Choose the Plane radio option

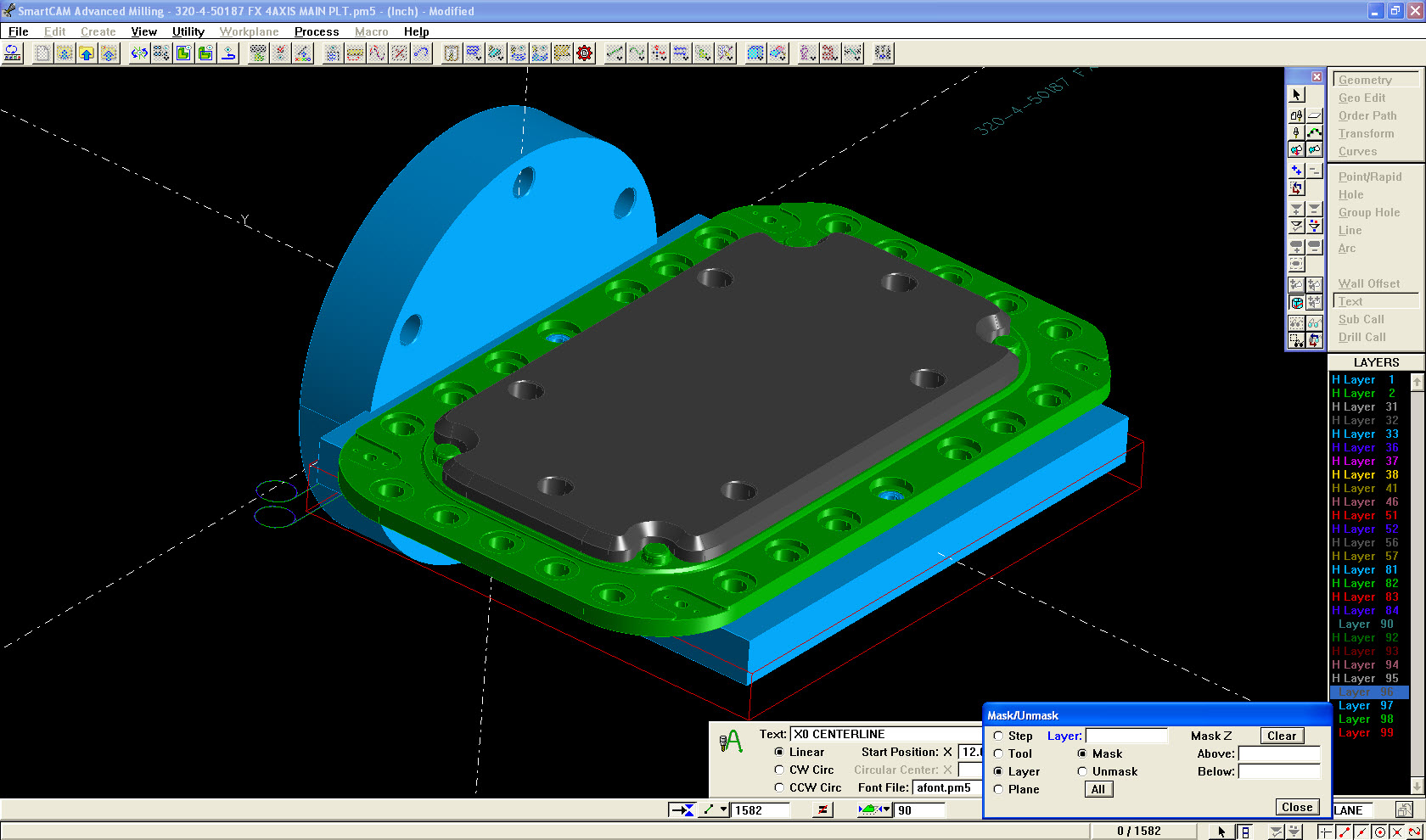pos(998,789)
